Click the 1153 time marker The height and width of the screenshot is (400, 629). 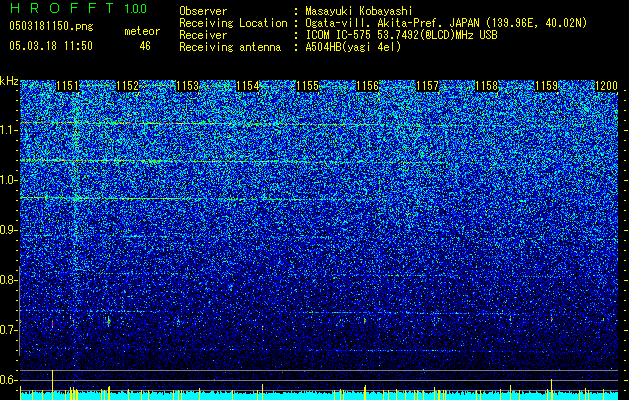point(187,86)
